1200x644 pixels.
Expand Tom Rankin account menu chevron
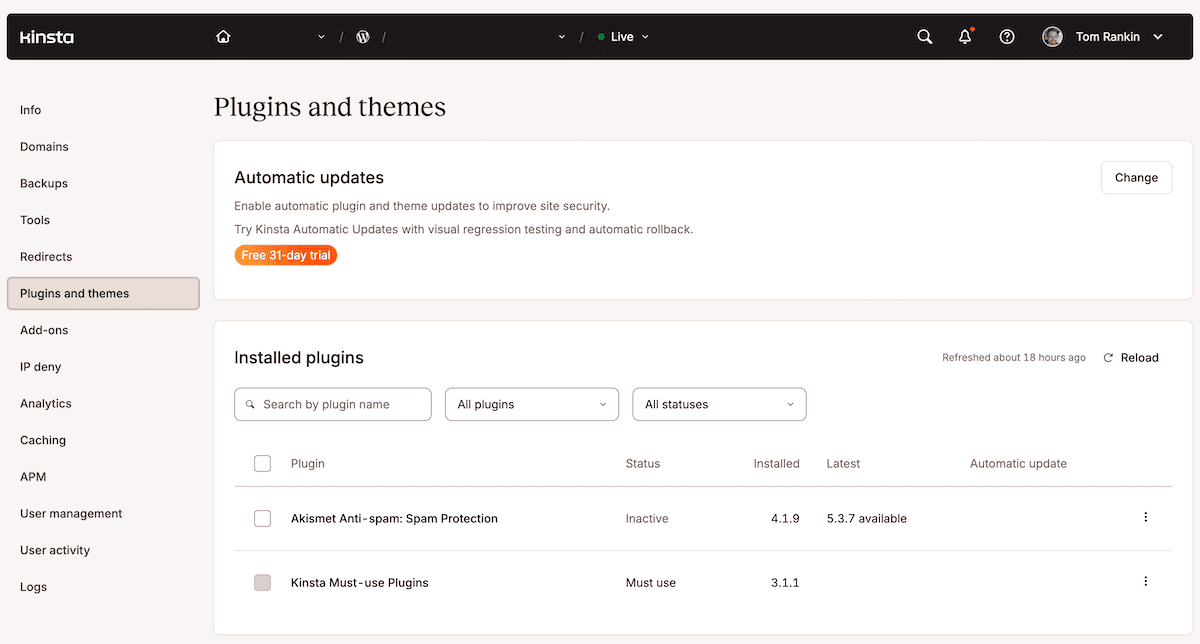click(x=1158, y=37)
